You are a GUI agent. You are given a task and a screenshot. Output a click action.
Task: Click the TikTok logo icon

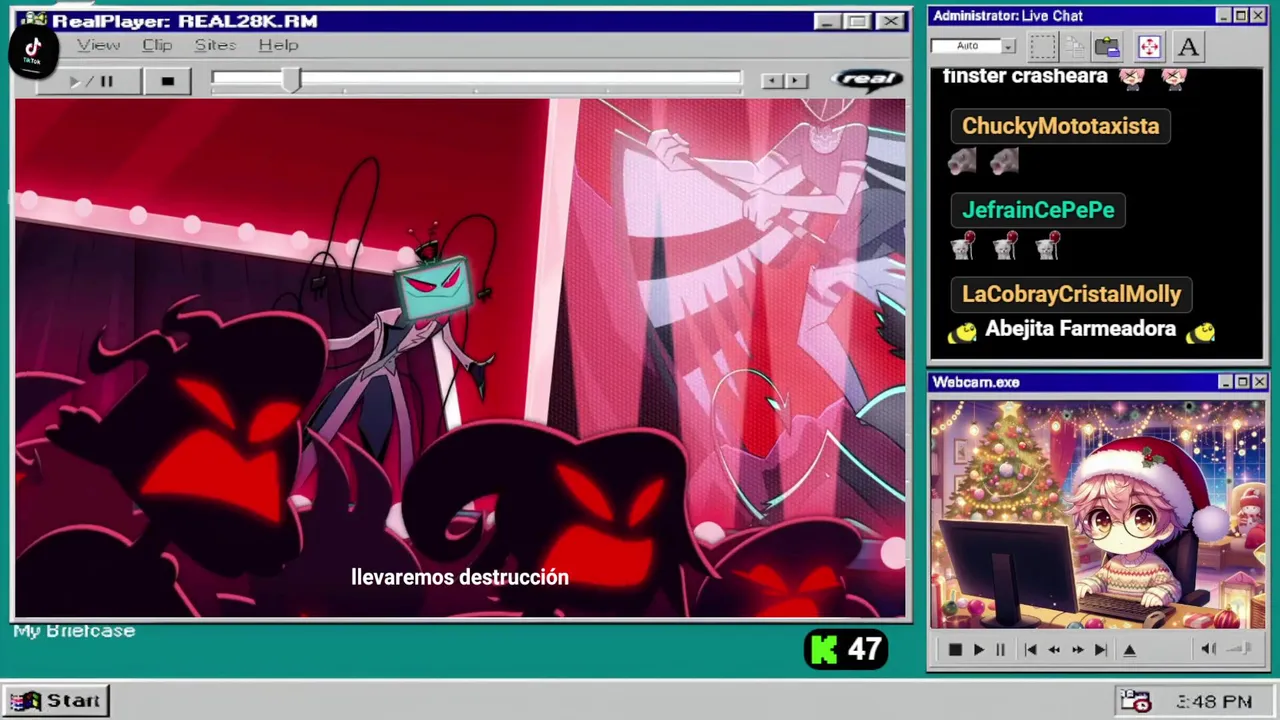tap(32, 50)
